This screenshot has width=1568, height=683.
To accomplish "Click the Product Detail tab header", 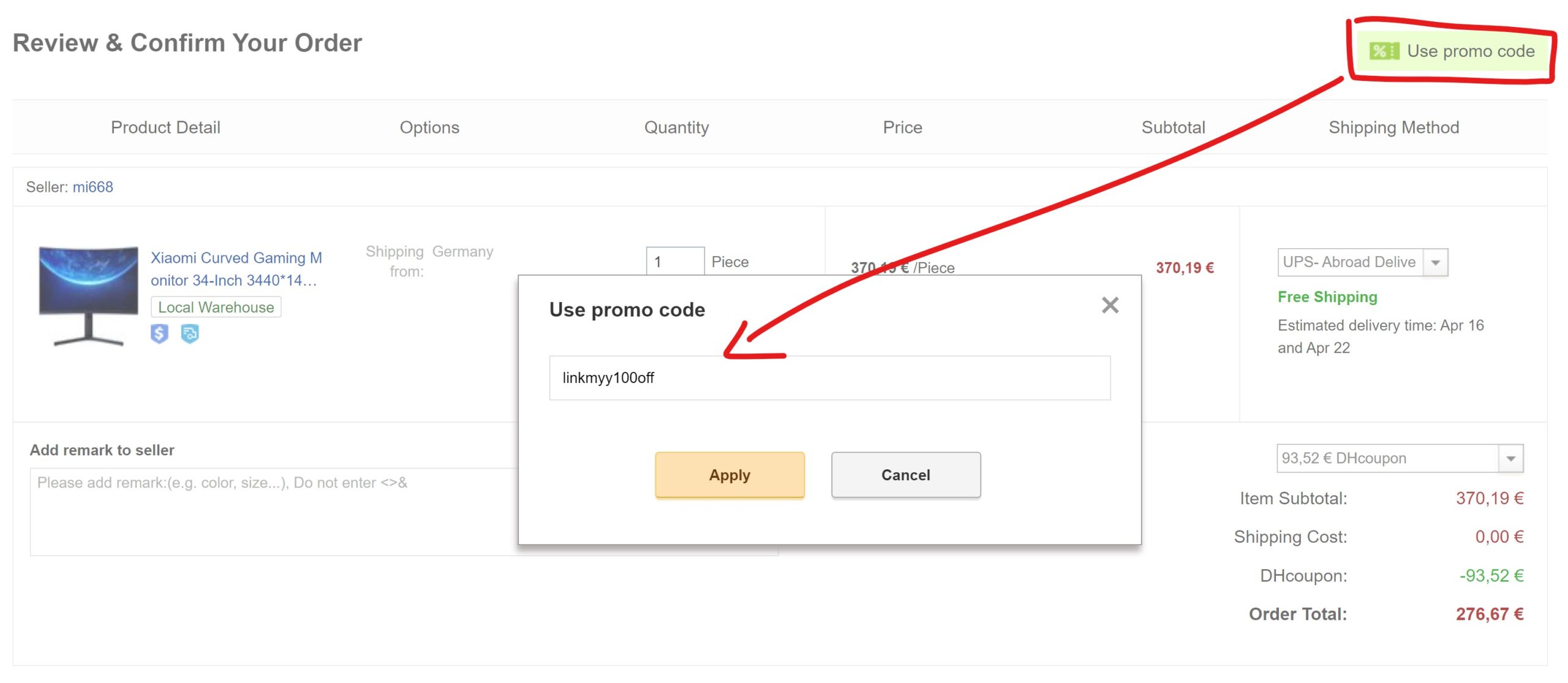I will 166,126.
